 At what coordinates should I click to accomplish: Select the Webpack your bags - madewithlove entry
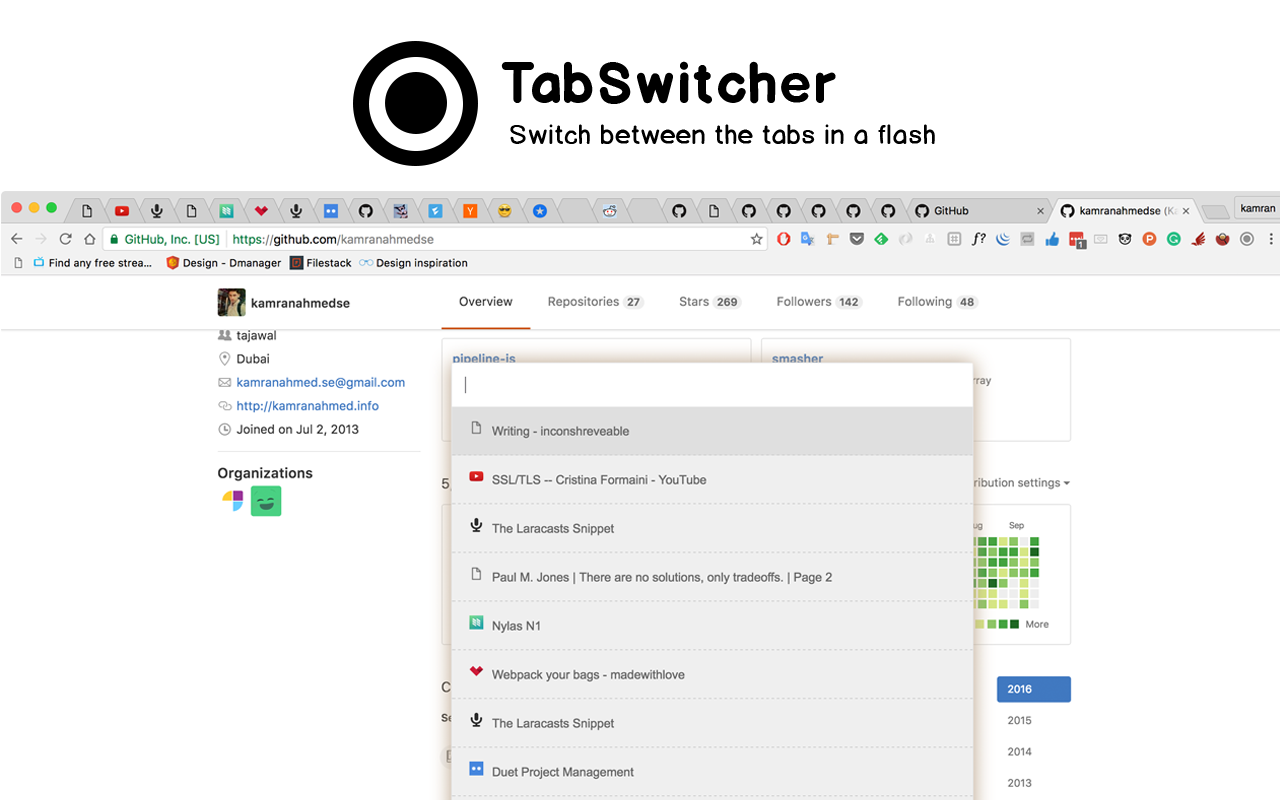tap(712, 674)
